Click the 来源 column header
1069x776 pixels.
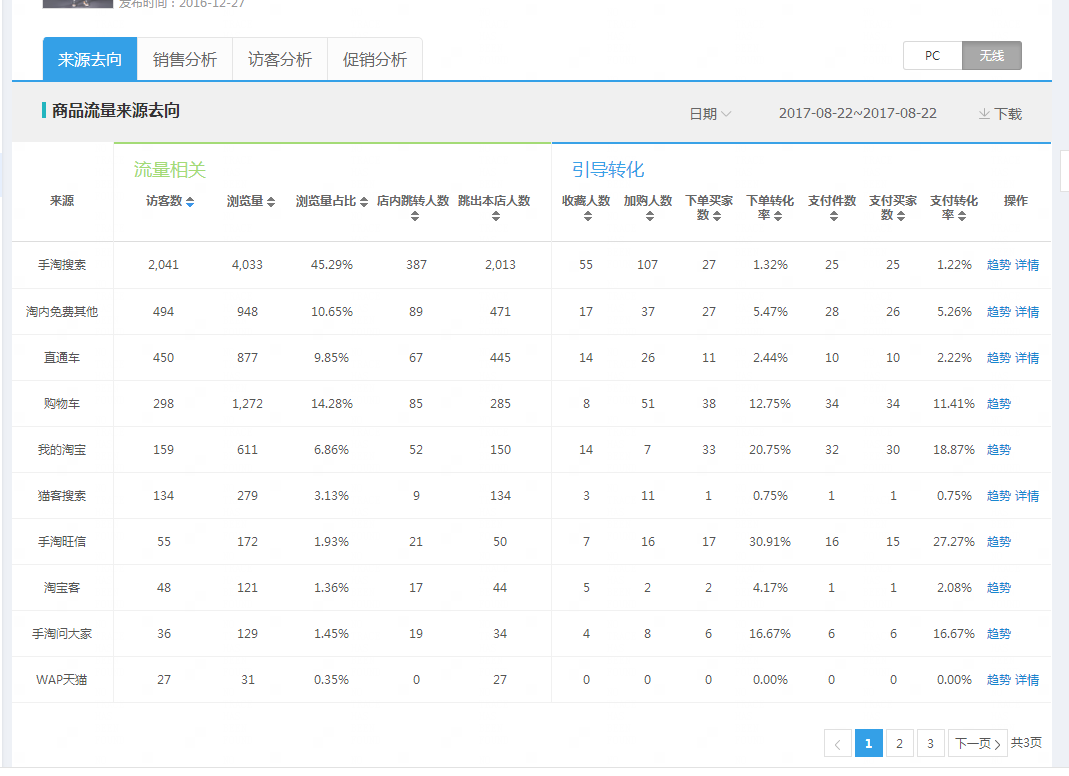click(x=62, y=201)
